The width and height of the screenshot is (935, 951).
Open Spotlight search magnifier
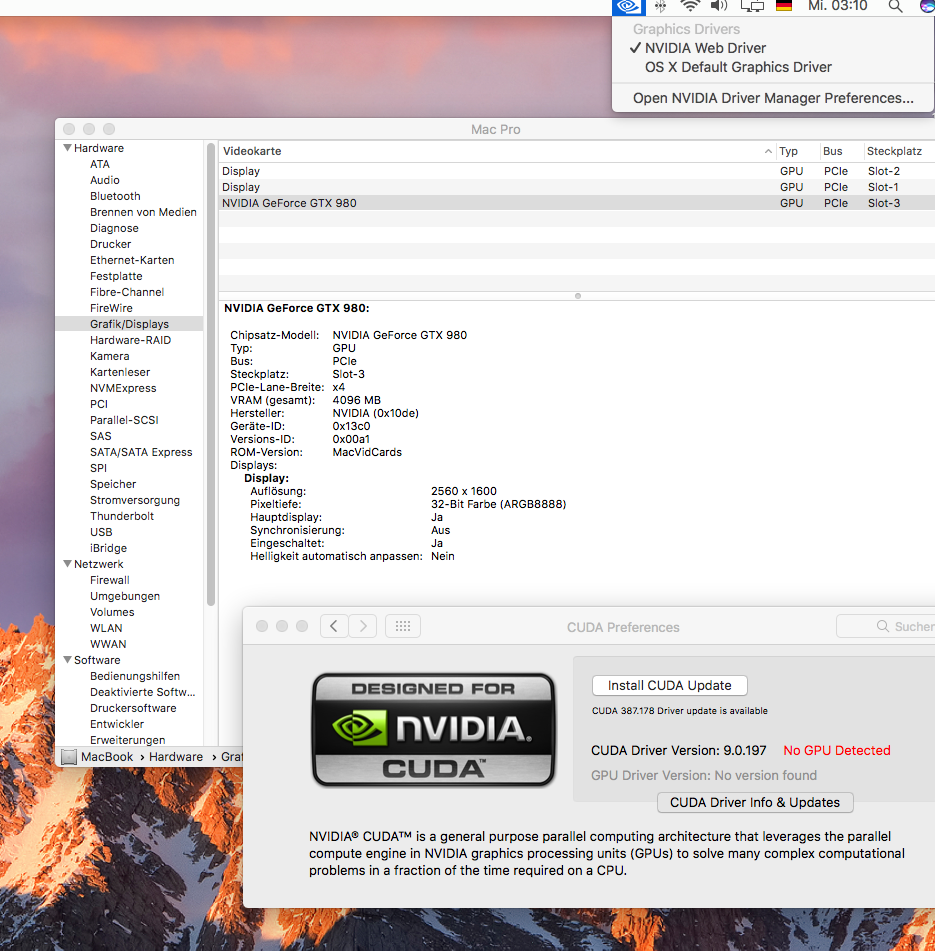click(895, 7)
